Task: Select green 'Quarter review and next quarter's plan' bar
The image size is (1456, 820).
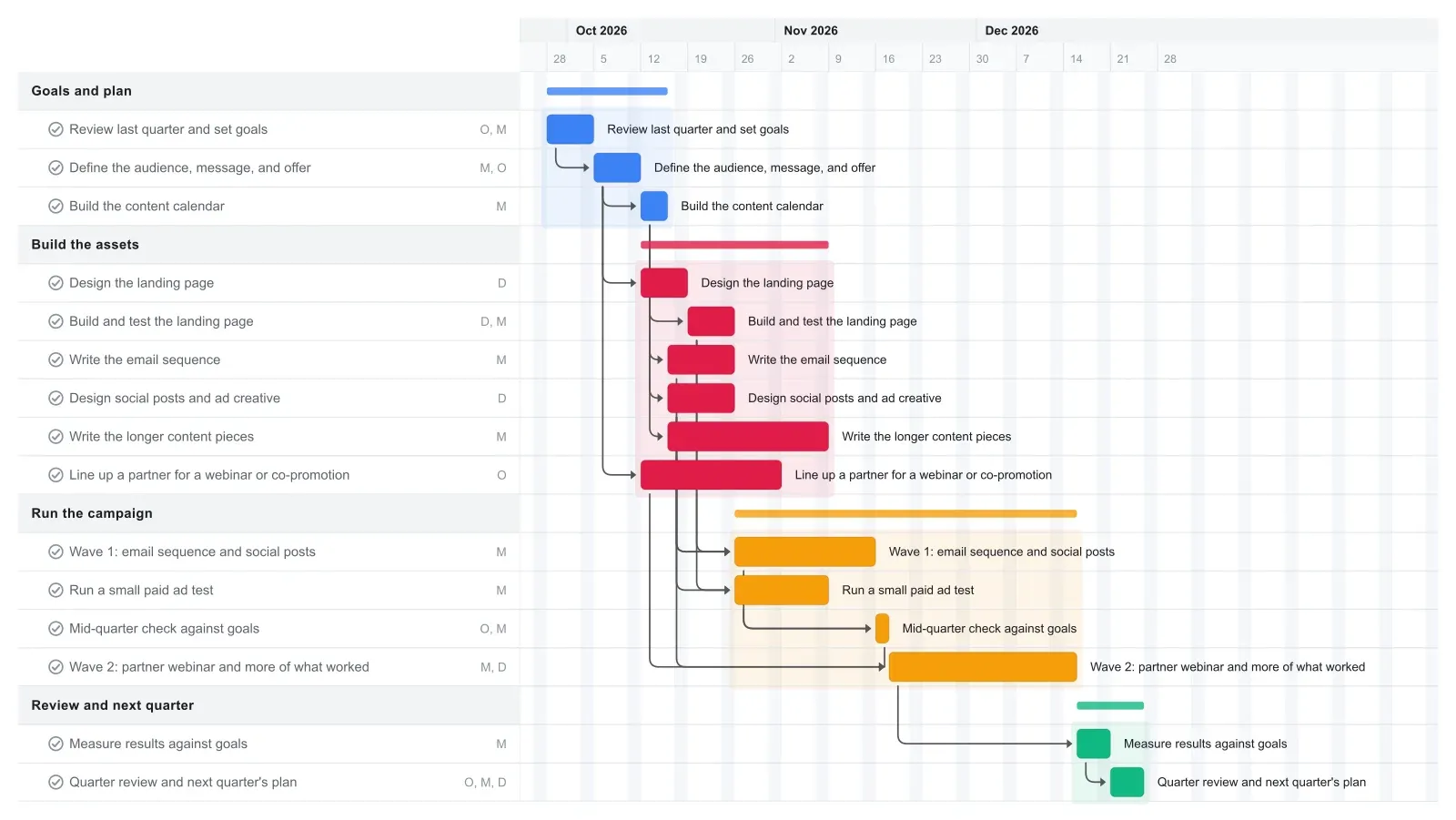Action: pyautogui.click(x=1127, y=783)
